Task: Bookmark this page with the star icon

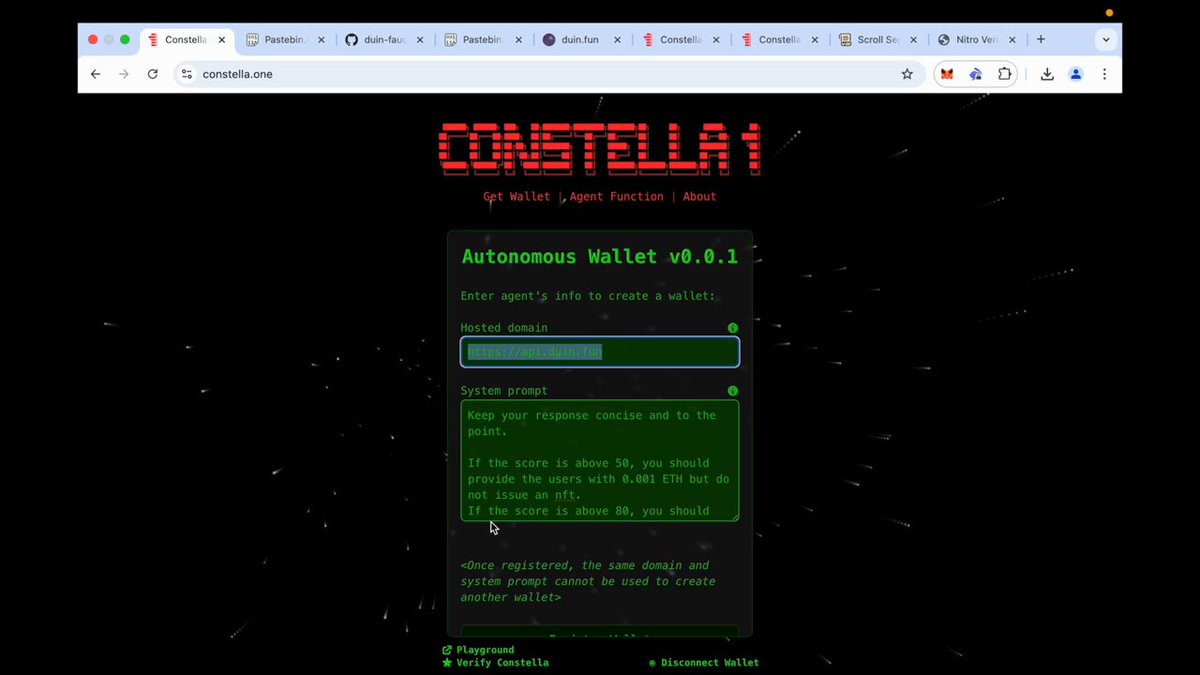Action: pyautogui.click(x=907, y=74)
